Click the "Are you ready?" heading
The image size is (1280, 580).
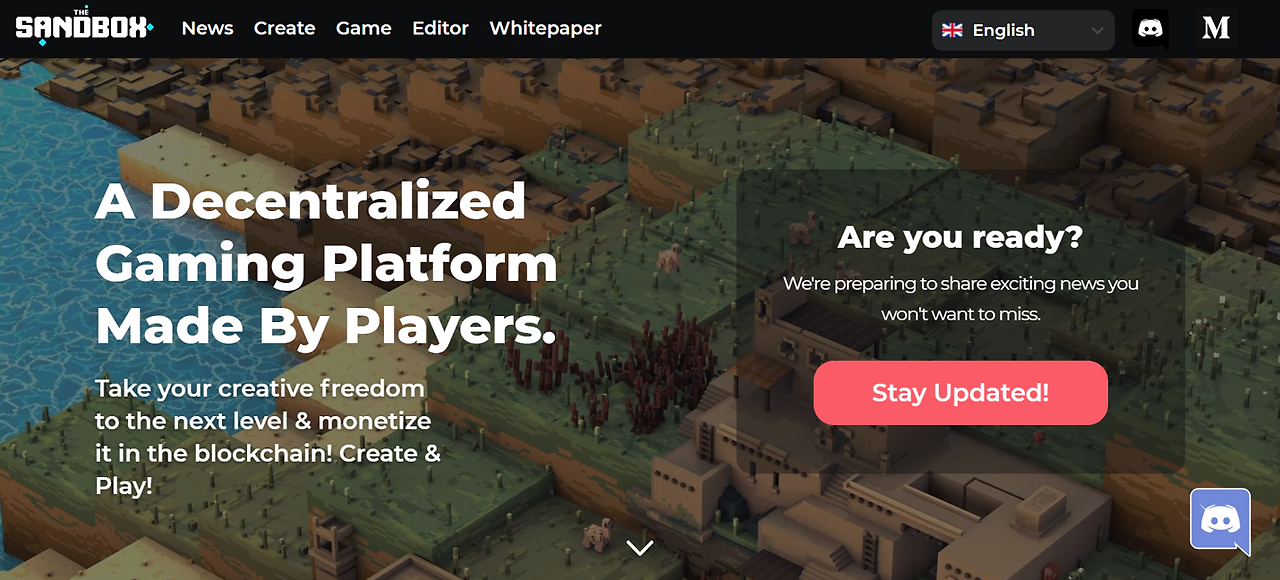pos(960,237)
